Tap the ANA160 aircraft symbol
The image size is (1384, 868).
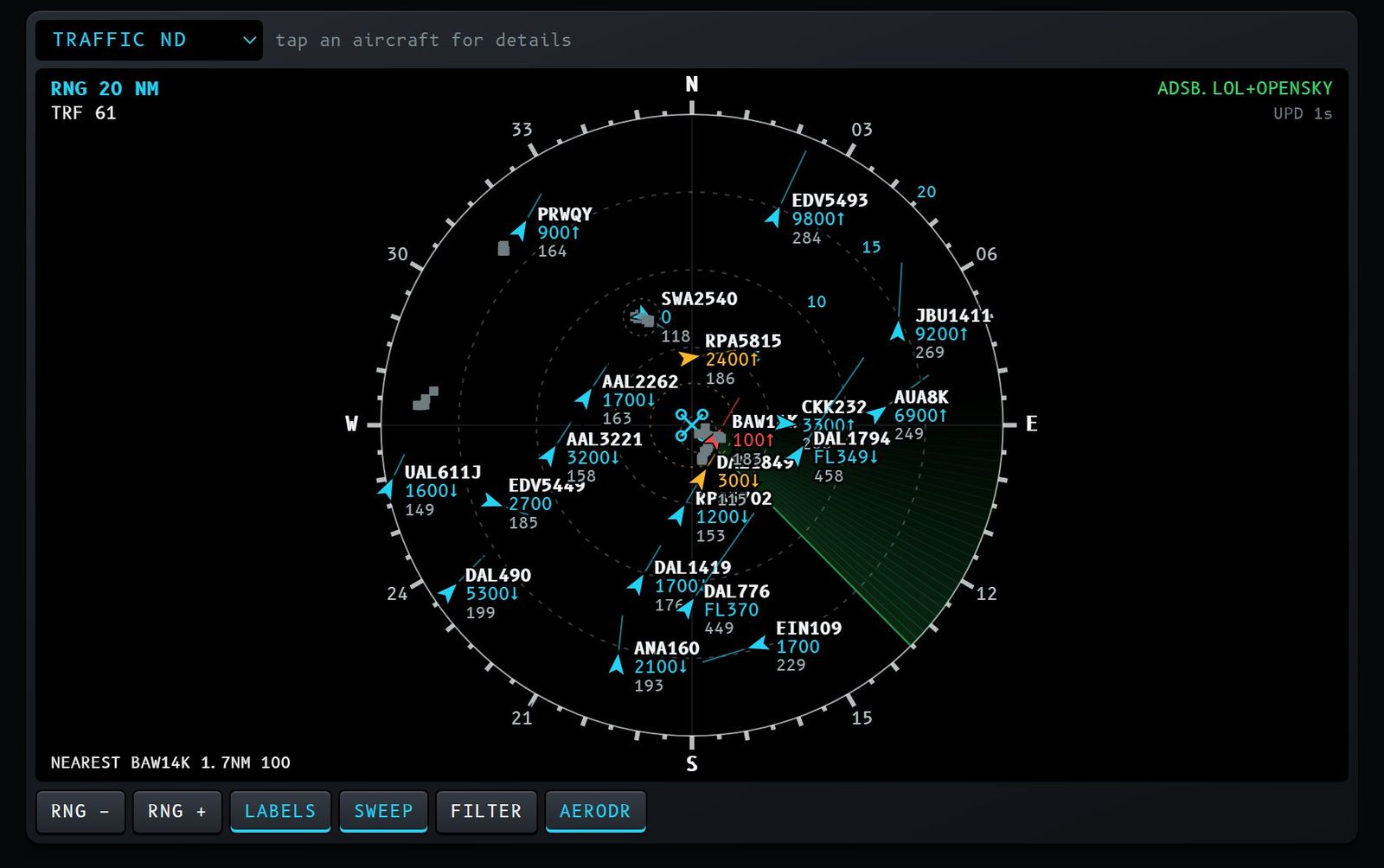[616, 664]
